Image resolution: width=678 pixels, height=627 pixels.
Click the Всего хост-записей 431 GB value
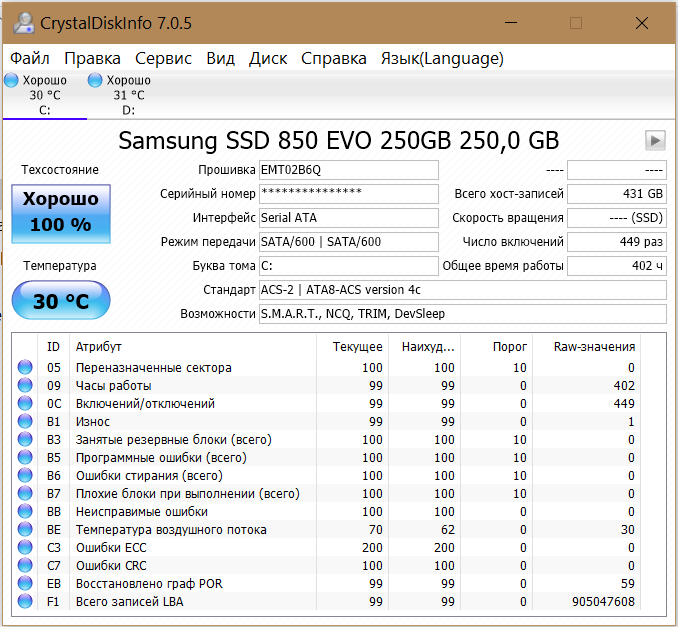(617, 194)
